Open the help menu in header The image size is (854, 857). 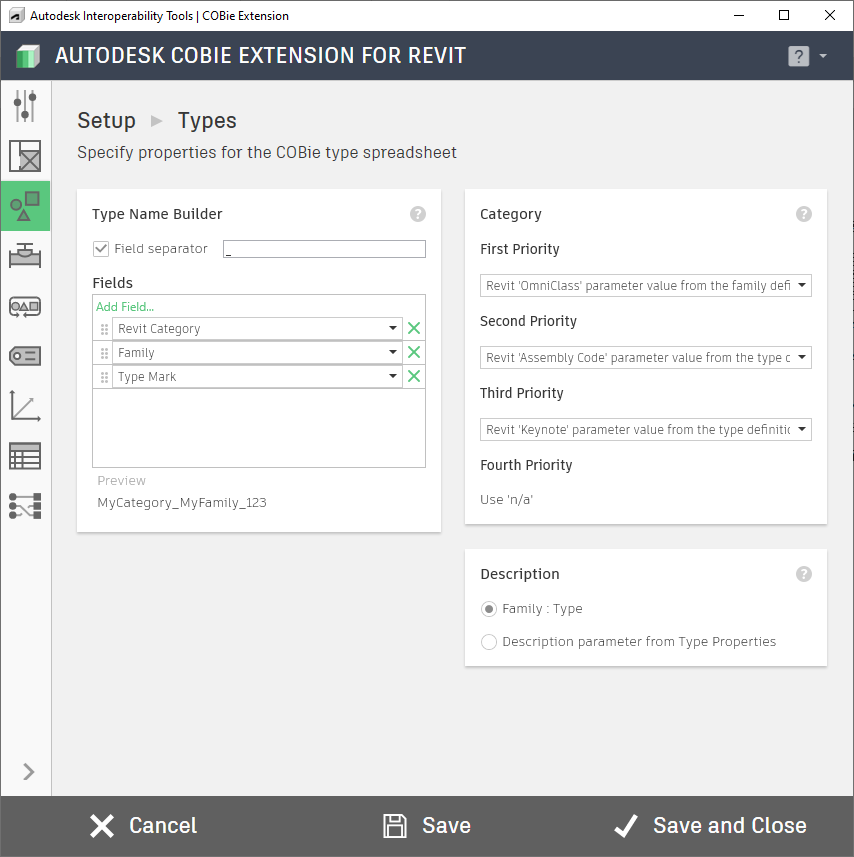[807, 56]
